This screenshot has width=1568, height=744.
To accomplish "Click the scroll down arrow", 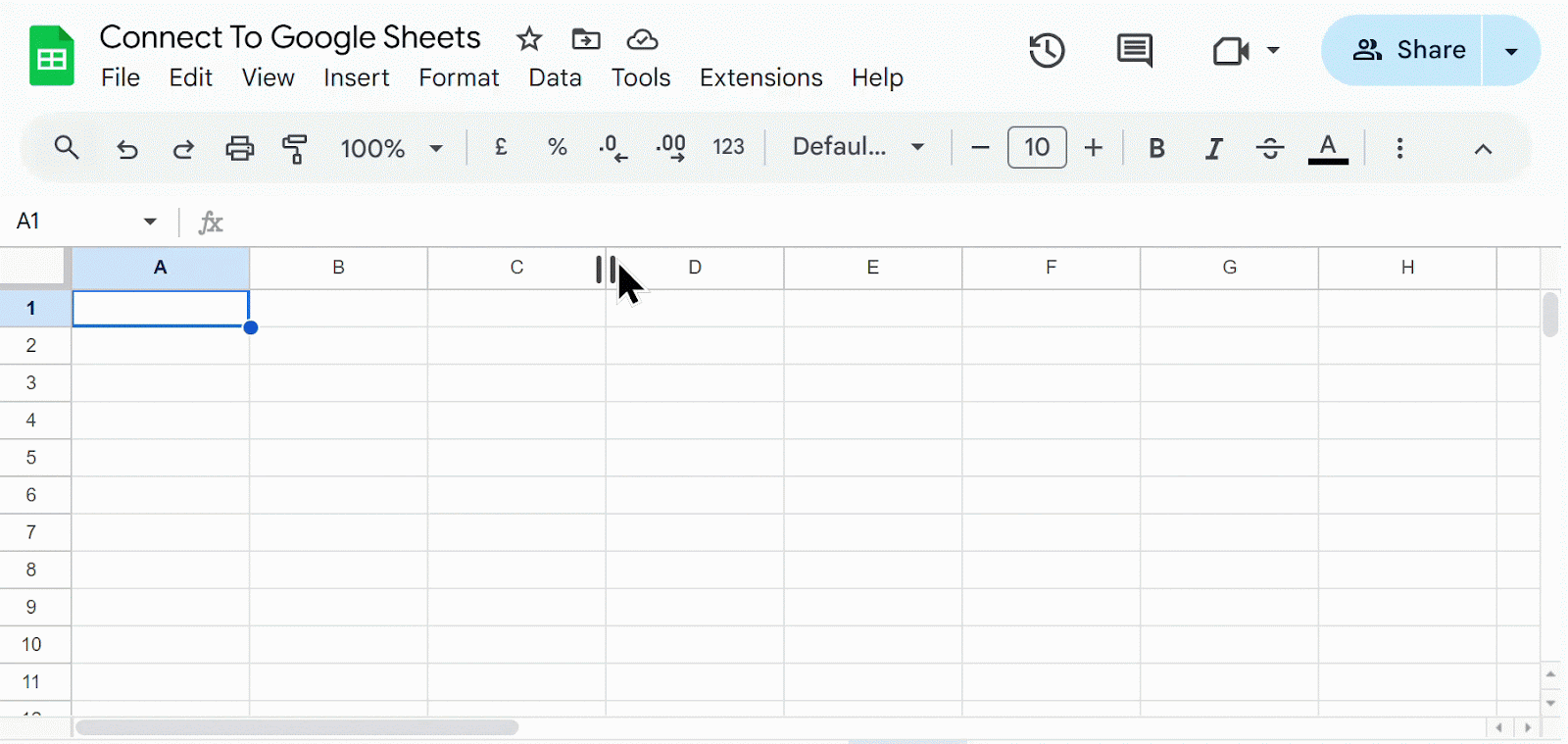I will (1550, 703).
